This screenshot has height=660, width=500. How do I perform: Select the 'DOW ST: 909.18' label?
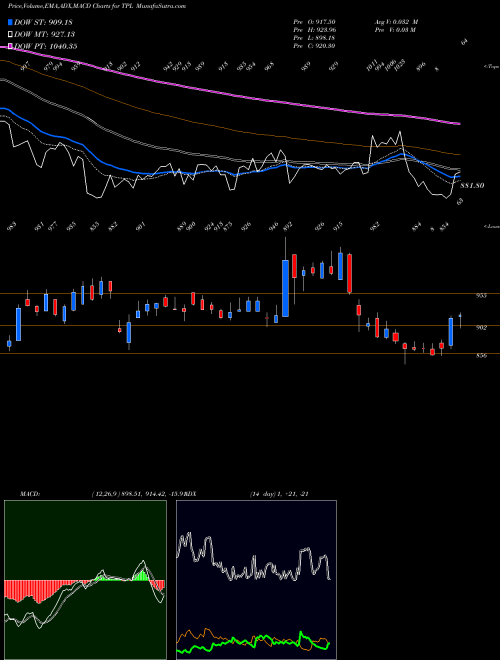tap(44, 22)
